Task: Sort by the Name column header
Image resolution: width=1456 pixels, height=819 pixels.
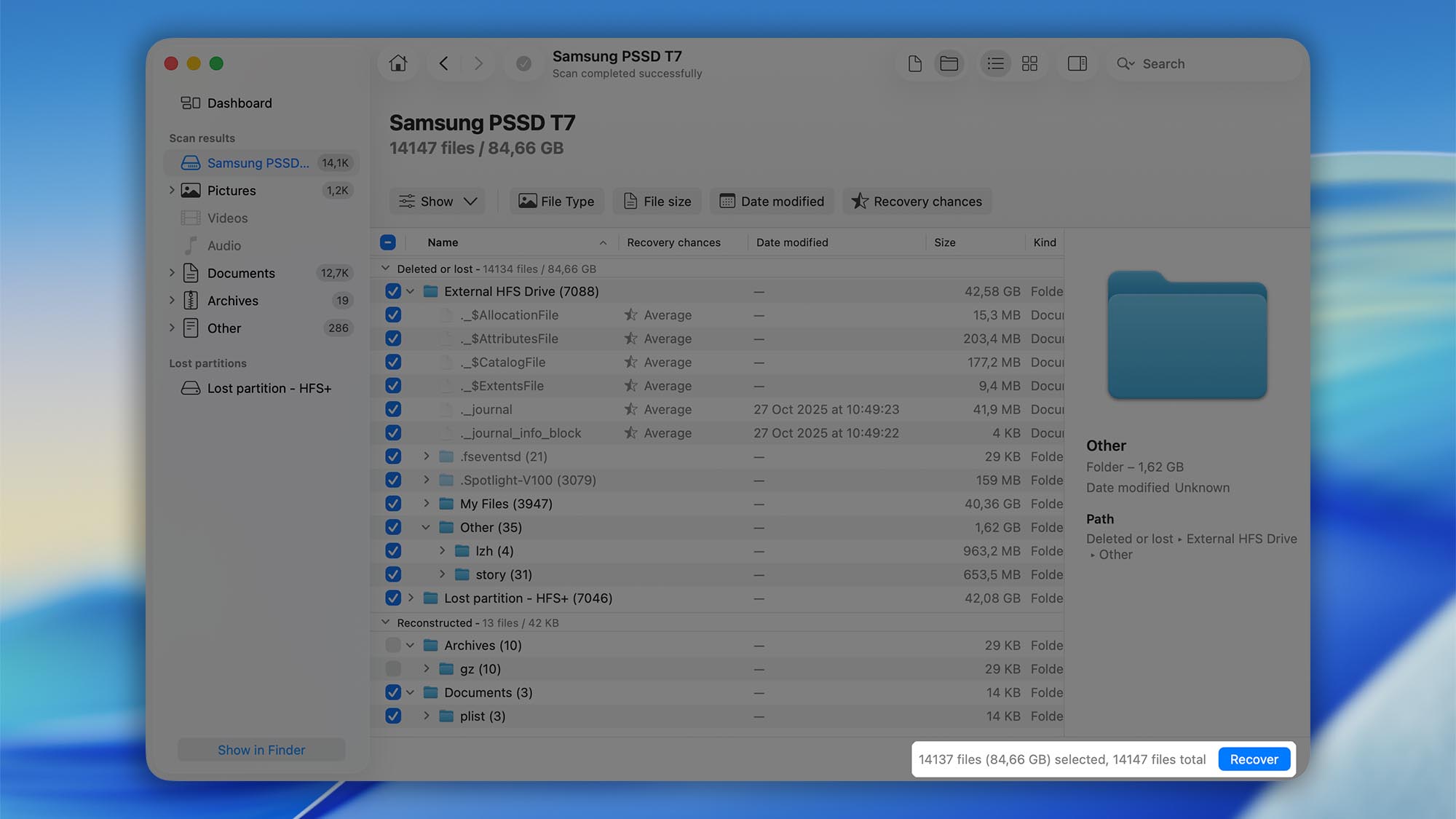Action: [442, 242]
